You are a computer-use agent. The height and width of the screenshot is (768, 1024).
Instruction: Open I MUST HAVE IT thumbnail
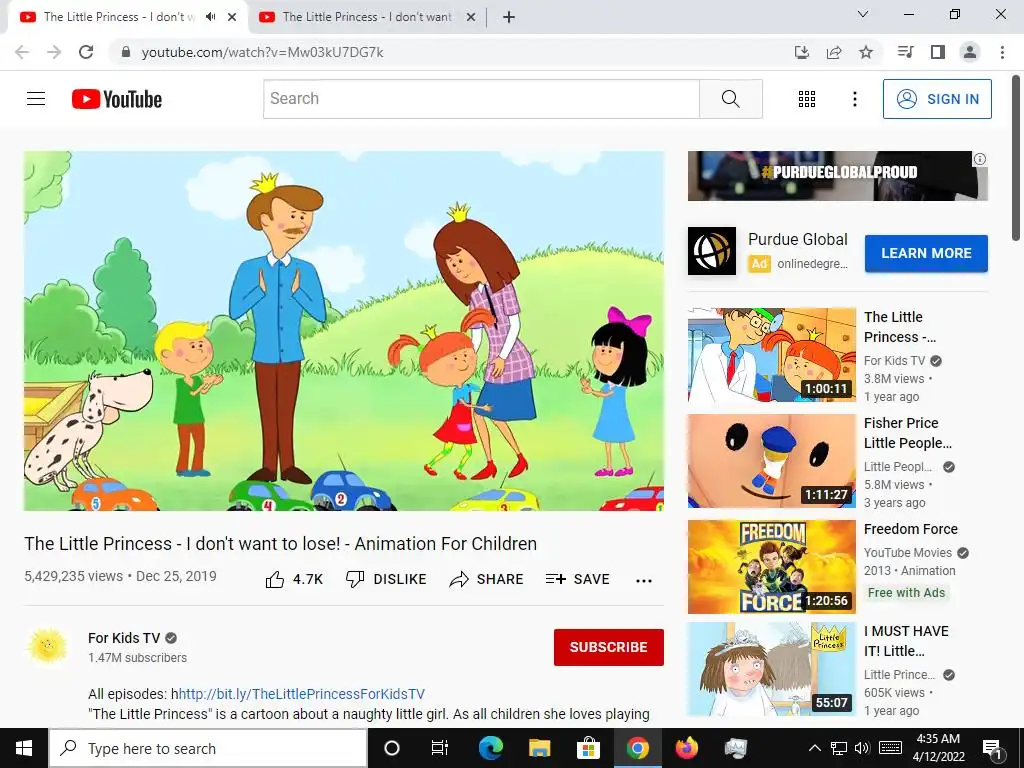pyautogui.click(x=771, y=669)
